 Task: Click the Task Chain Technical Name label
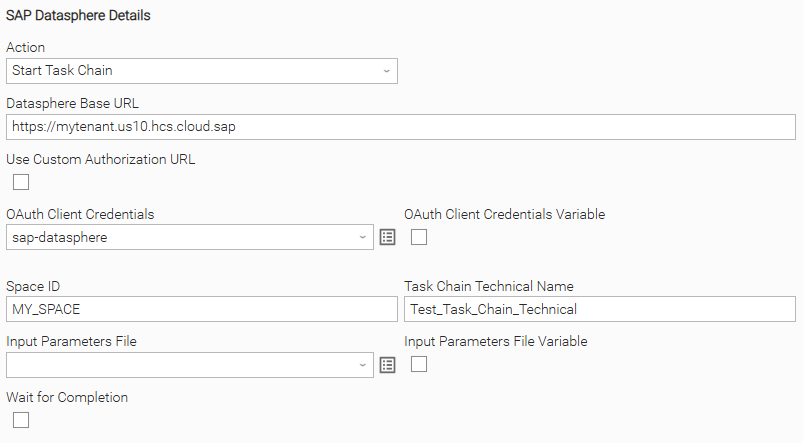tap(489, 286)
